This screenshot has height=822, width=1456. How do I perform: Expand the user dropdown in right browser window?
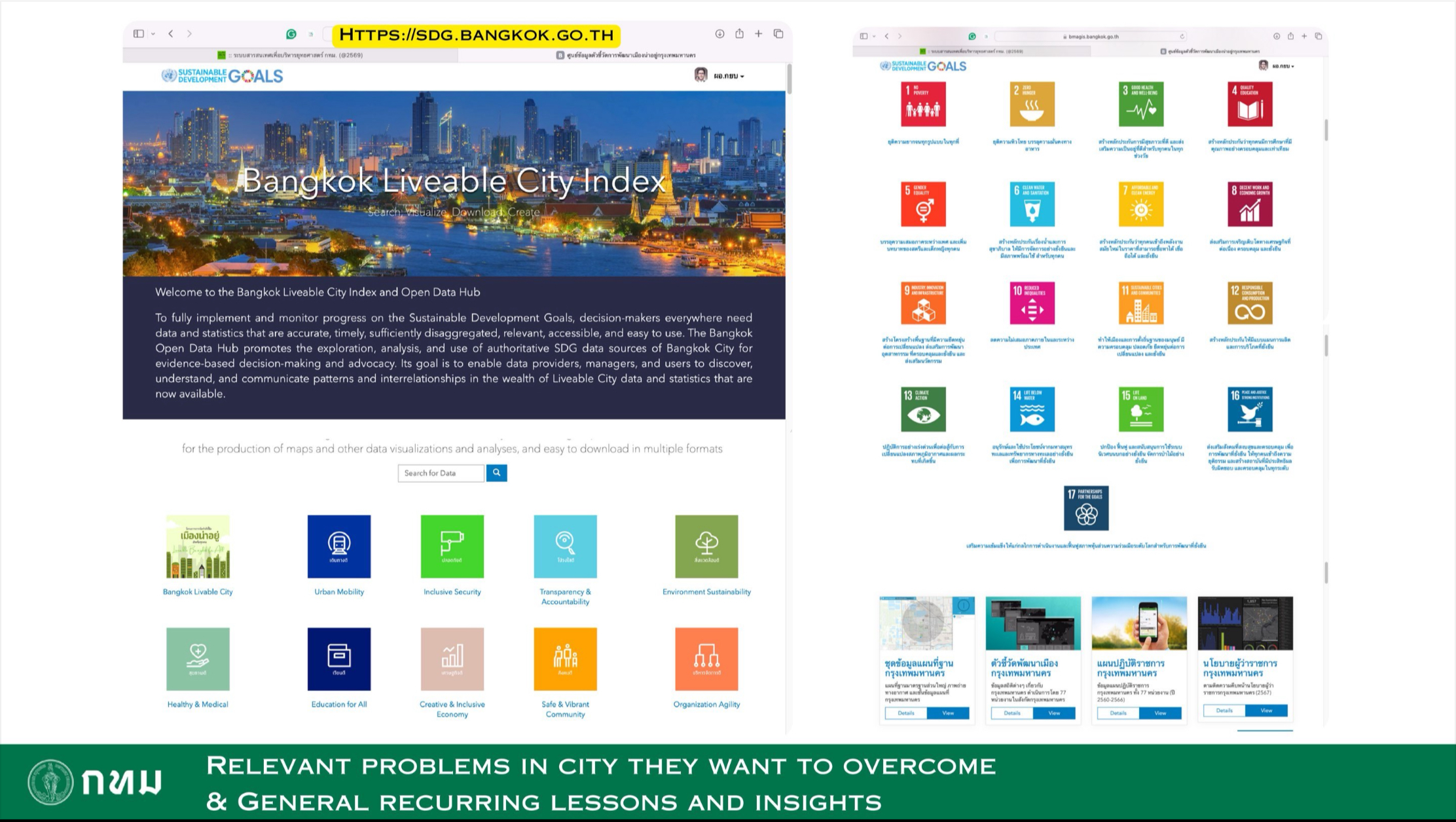click(1282, 66)
